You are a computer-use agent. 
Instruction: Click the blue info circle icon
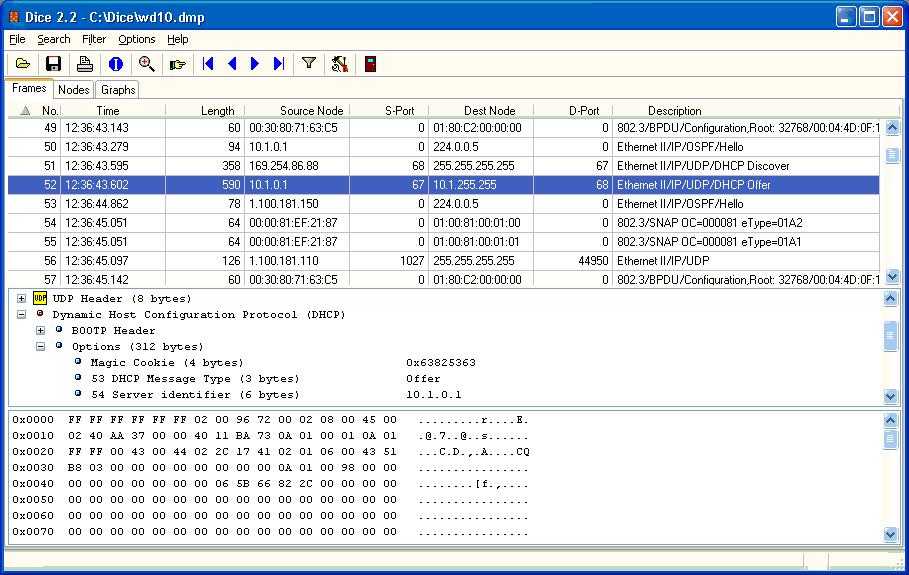pyautogui.click(x=116, y=64)
